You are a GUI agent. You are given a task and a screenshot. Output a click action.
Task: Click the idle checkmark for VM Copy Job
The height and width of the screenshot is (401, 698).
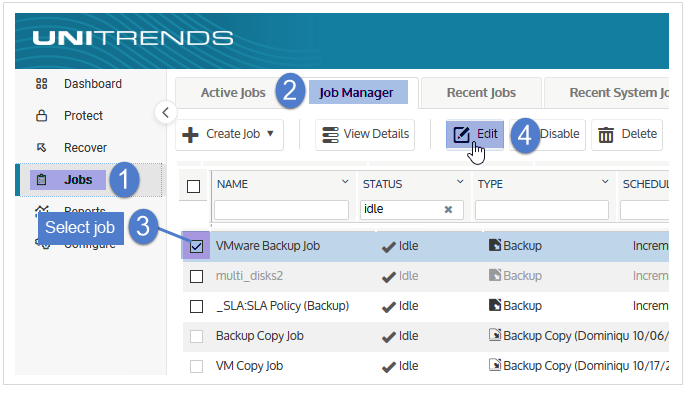(389, 367)
